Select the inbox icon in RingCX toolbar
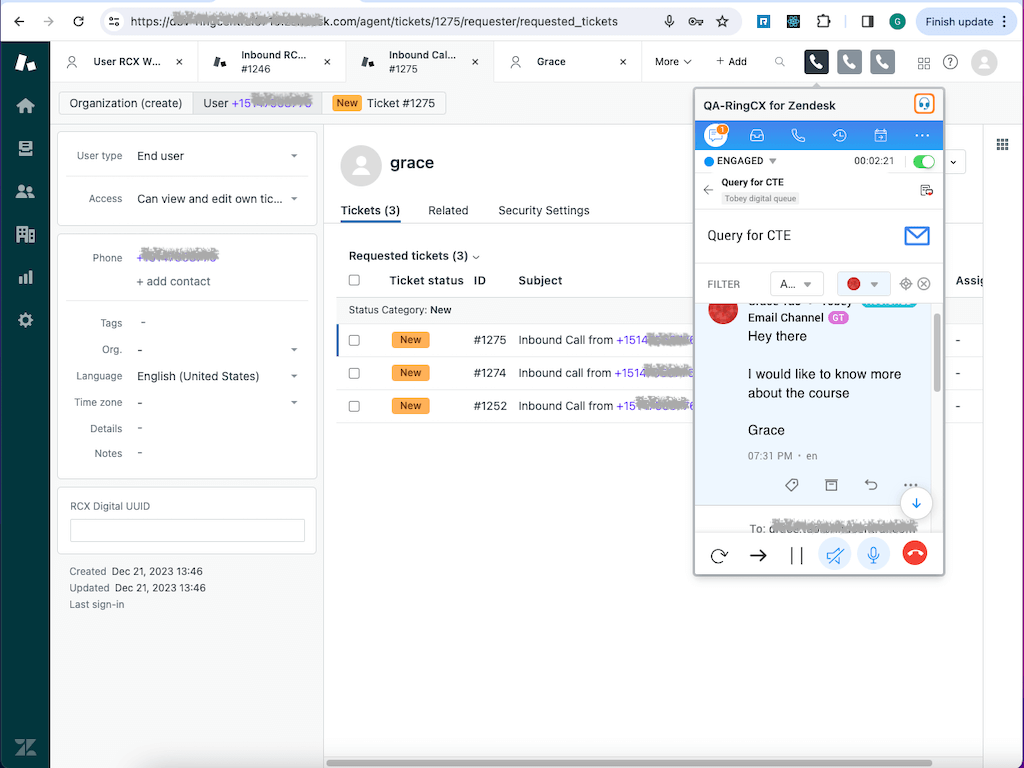Viewport: 1024px width, 768px height. 757,134
